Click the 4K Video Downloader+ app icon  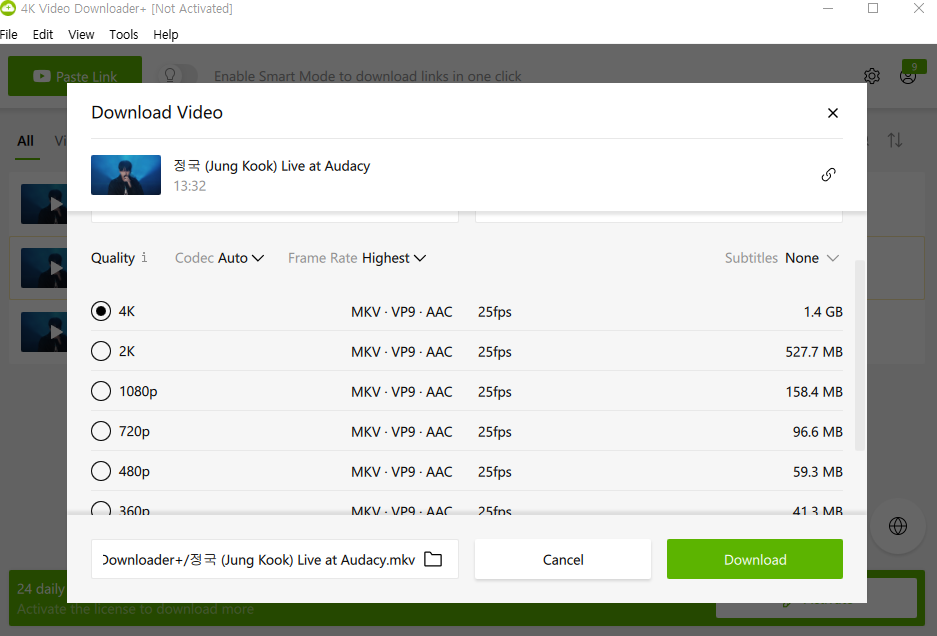[x=8, y=8]
